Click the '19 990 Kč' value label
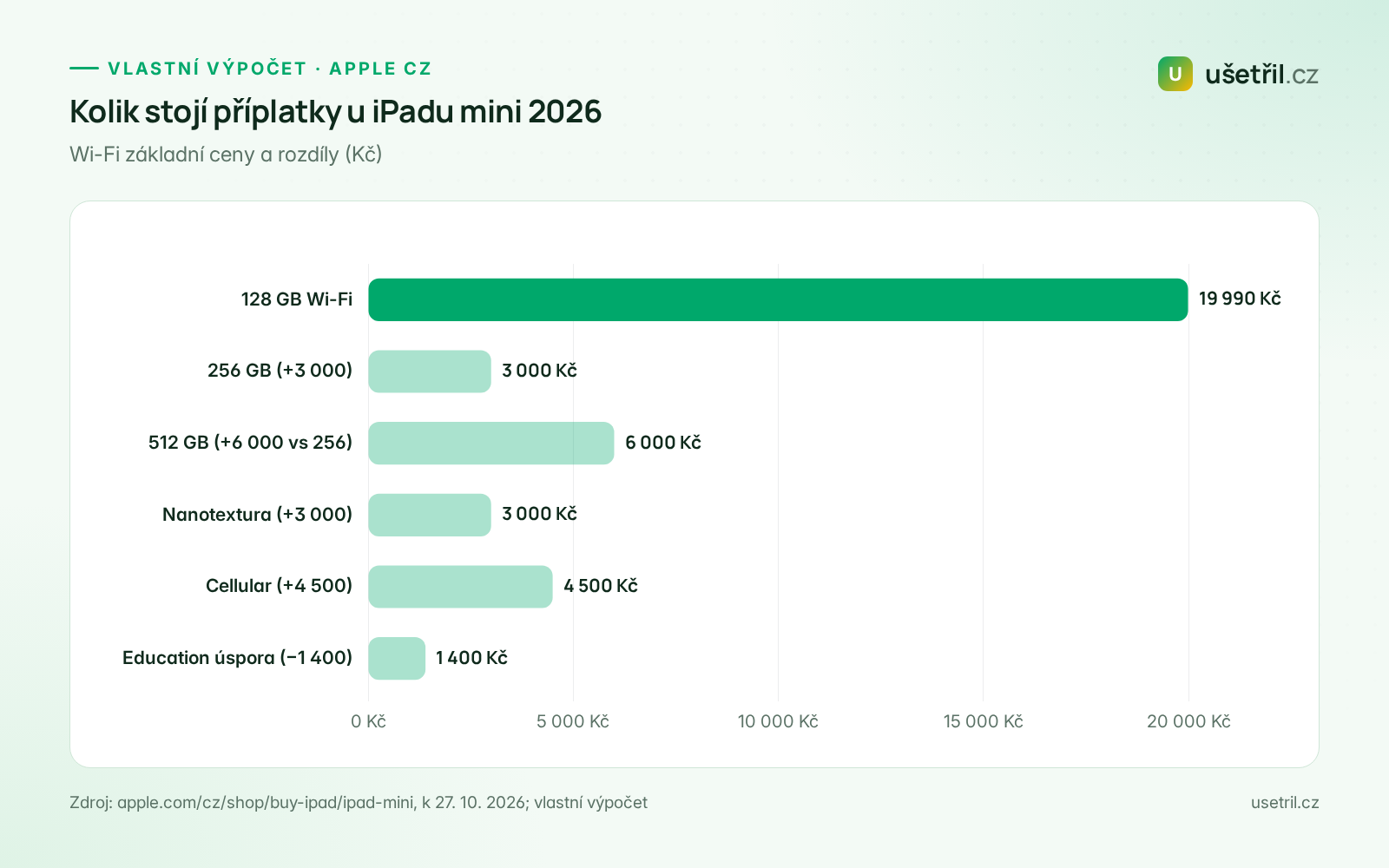The height and width of the screenshot is (868, 1389). [x=1240, y=299]
